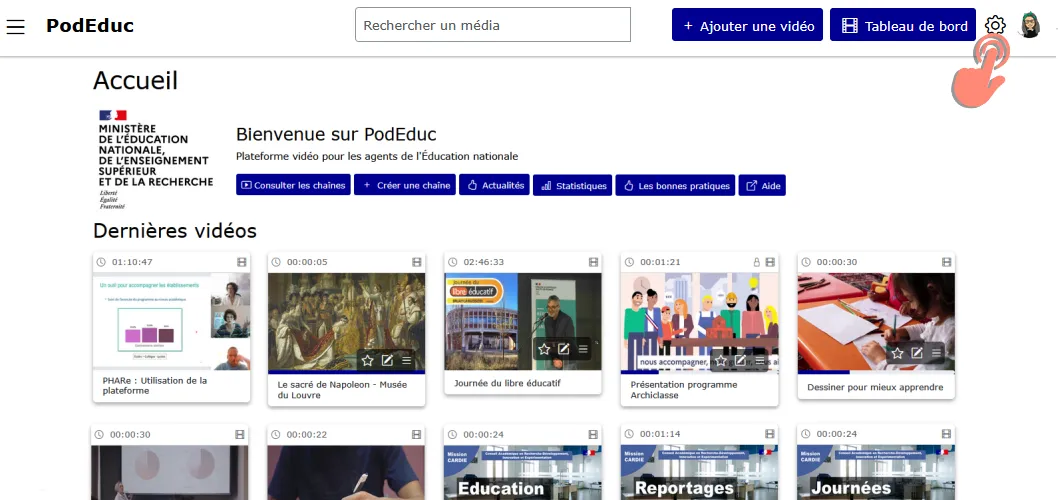Favorite the Le sacré de Napoleon video
Image resolution: width=1058 pixels, height=500 pixels.
coord(367,360)
